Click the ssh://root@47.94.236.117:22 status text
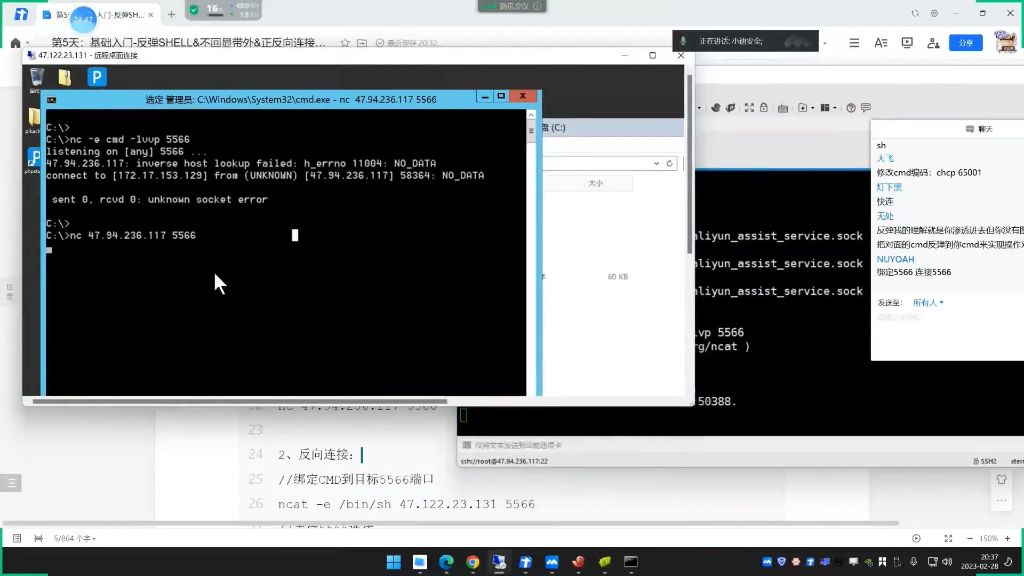Image resolution: width=1024 pixels, height=576 pixels. click(504, 461)
